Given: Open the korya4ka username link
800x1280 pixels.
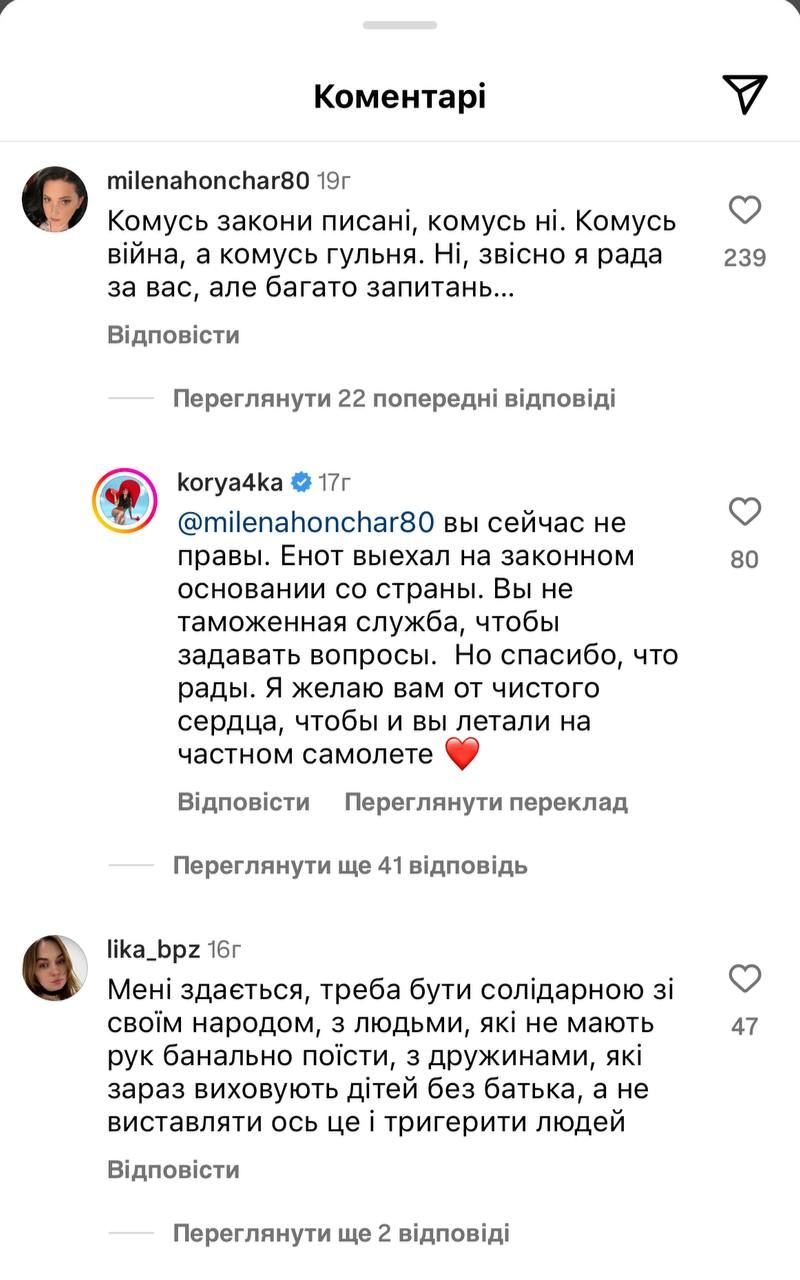Looking at the screenshot, I should tap(231, 483).
